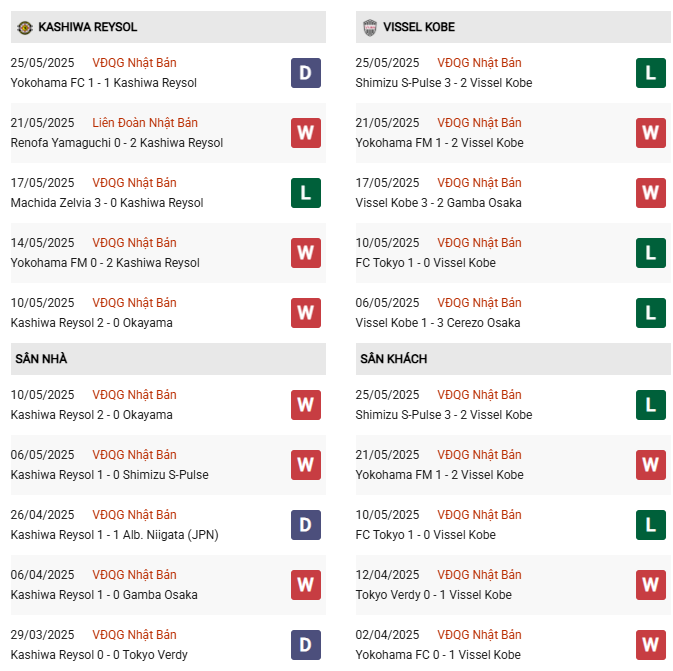The height and width of the screenshot is (671, 673).
Task: Click the W badge for Tokyo Verdy 0-1 Vissel Kobe
Action: (x=651, y=585)
